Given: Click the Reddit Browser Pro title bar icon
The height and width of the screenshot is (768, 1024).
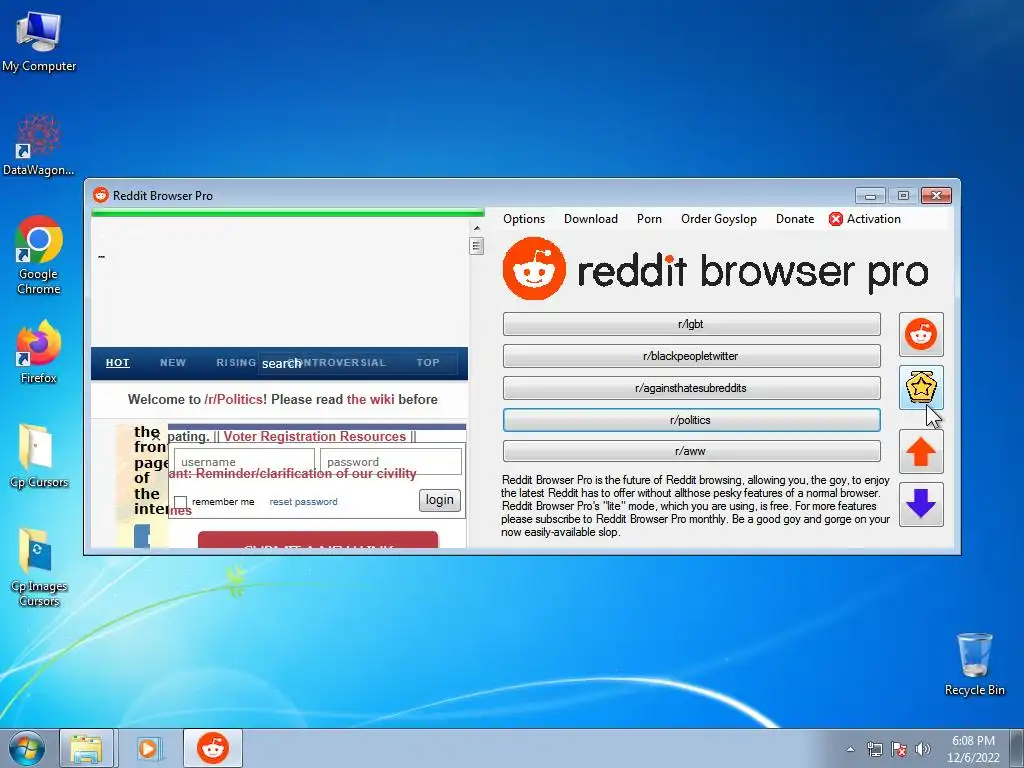Looking at the screenshot, I should 101,195.
